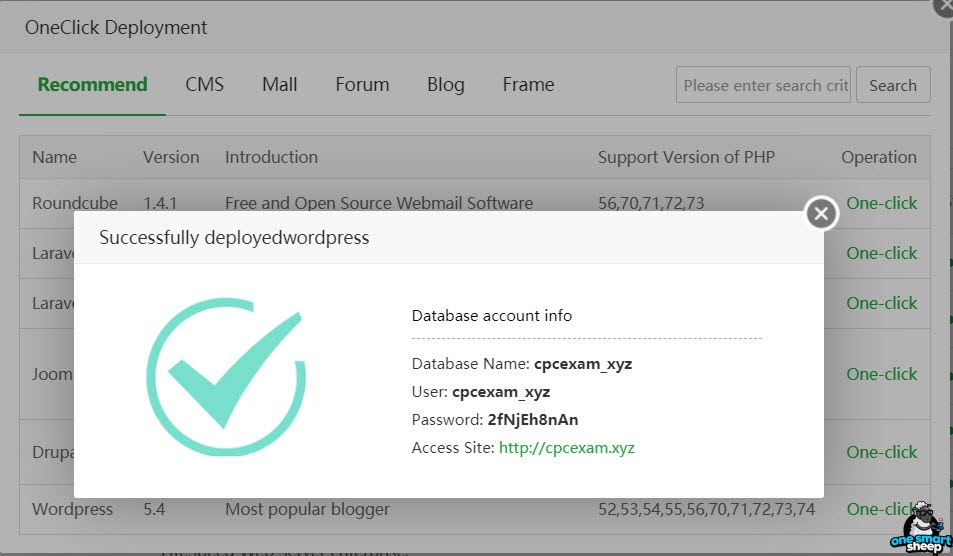Click the green checkmark success icon

[226, 376]
